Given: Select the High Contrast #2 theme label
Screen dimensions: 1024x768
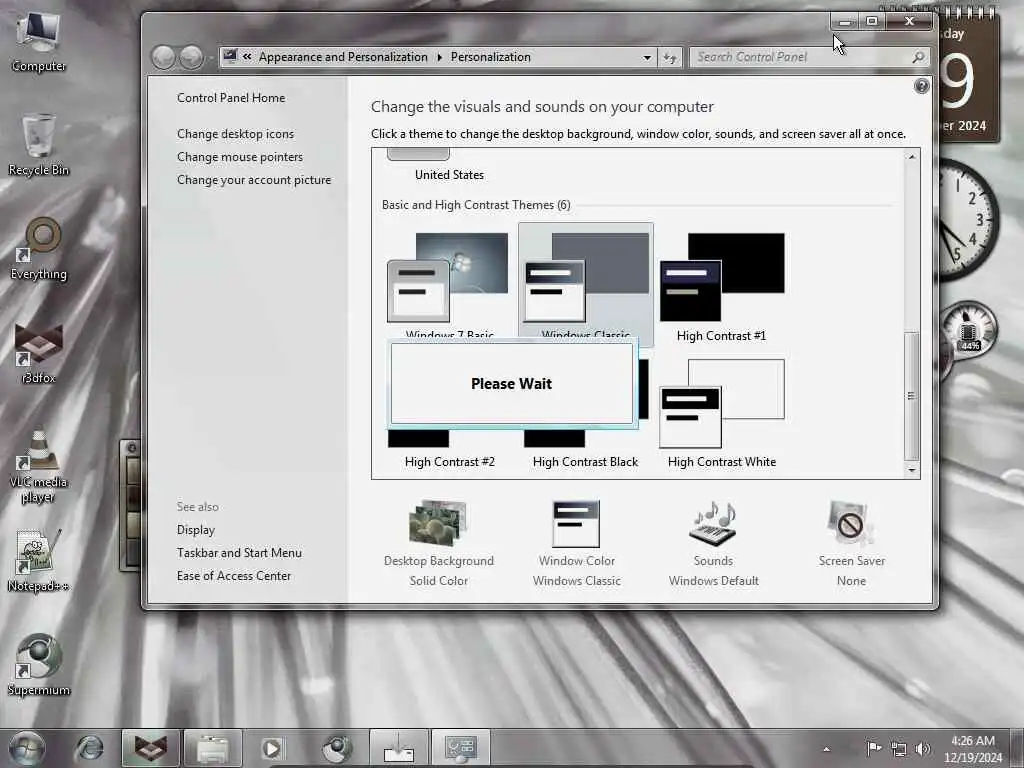Looking at the screenshot, I should [449, 462].
